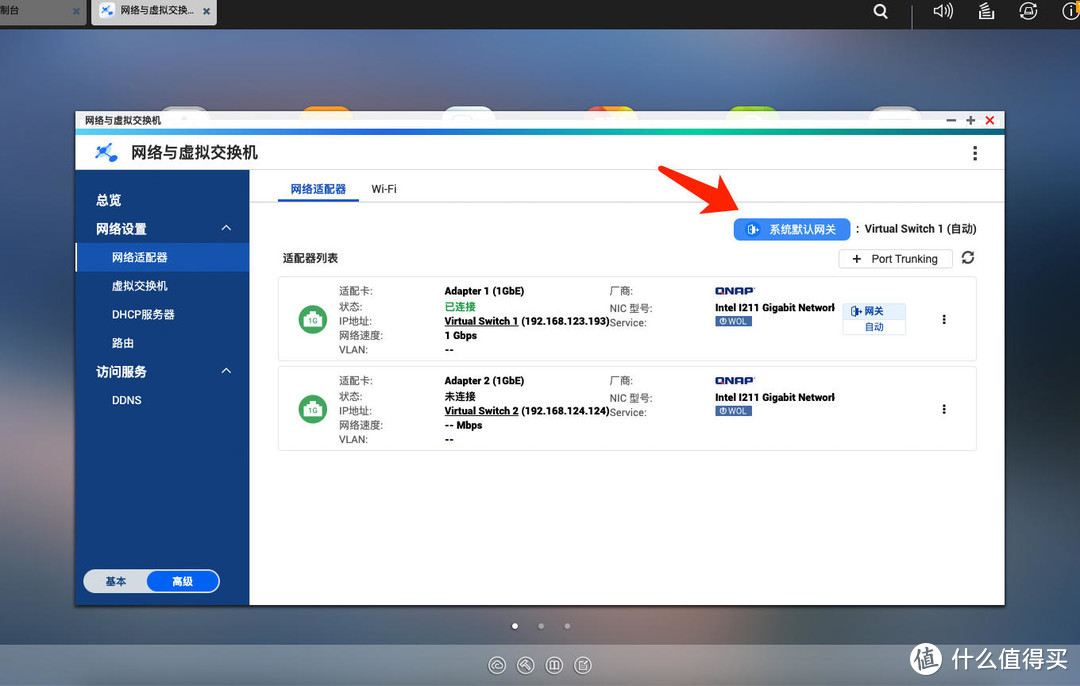Click third desktop dock icon at bottom

click(x=554, y=665)
